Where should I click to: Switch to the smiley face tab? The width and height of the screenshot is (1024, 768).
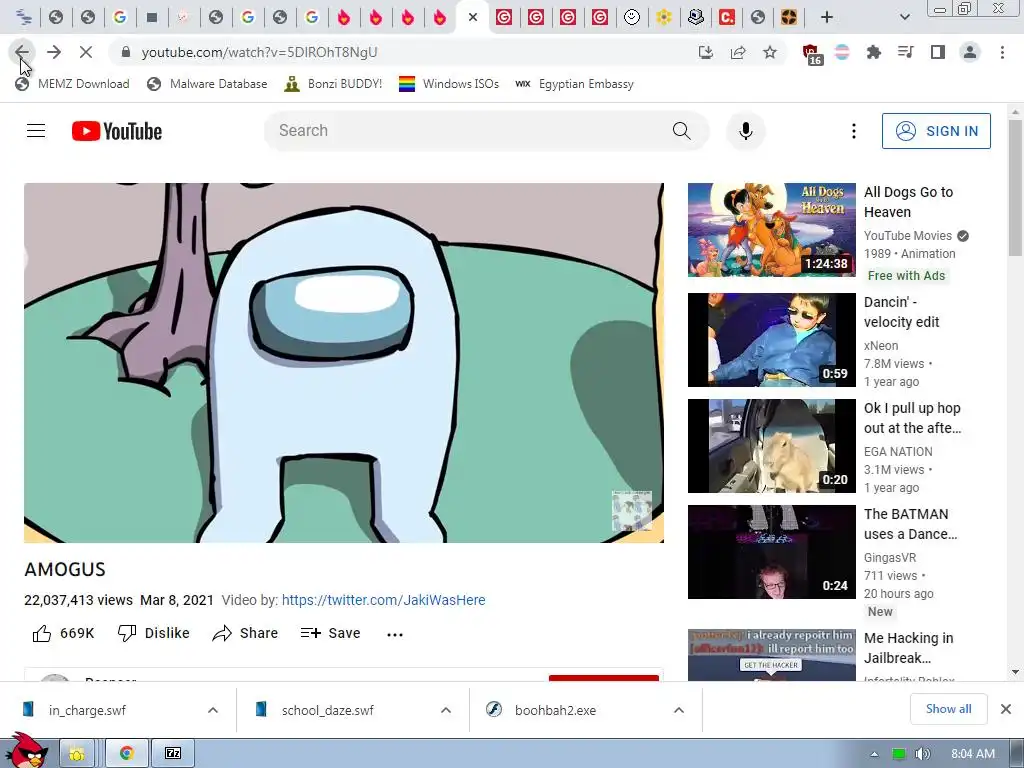[x=632, y=18]
